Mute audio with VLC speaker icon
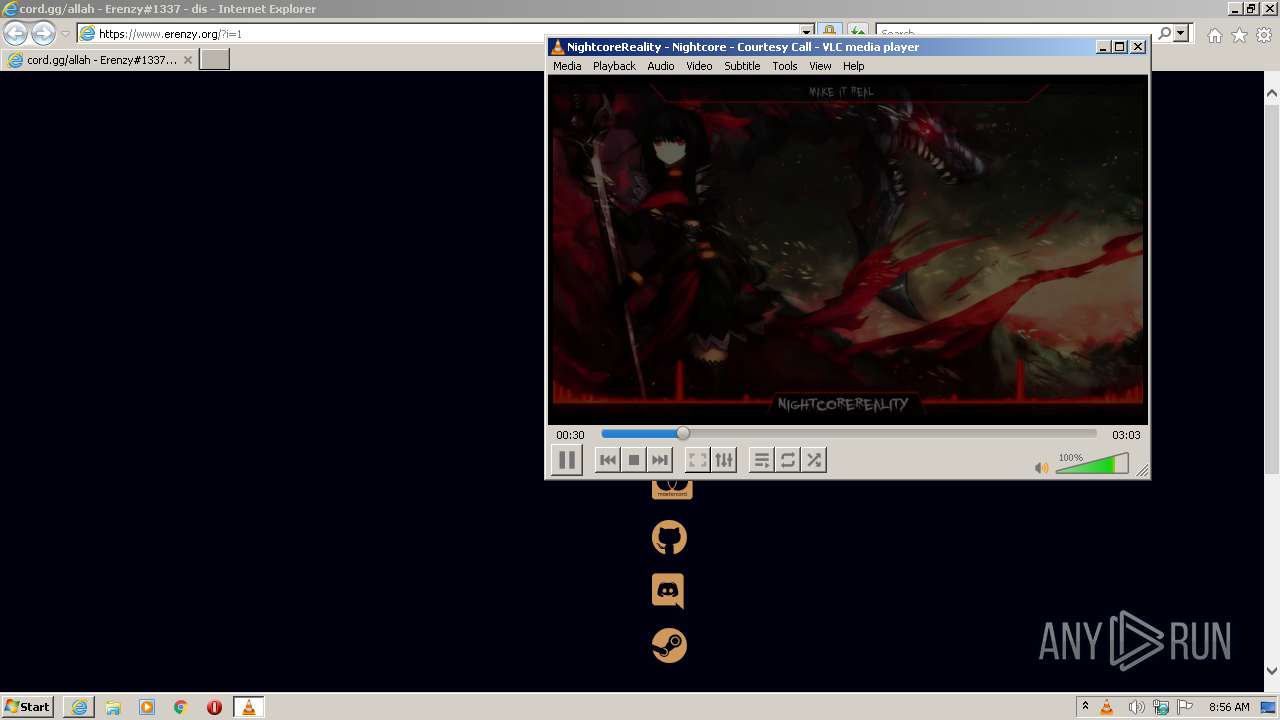The image size is (1280, 720). 1042,467
